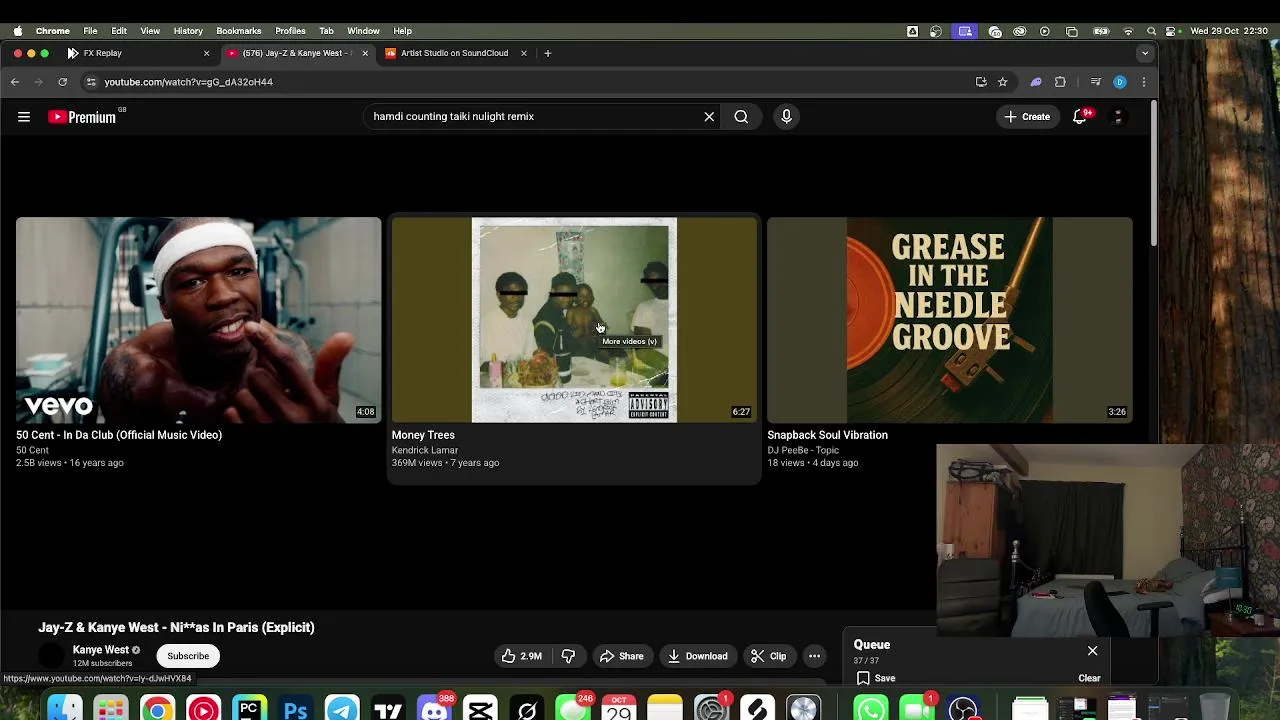Play Grease in the Needle Groove thumbnail
1280x720 pixels.
[x=950, y=320]
